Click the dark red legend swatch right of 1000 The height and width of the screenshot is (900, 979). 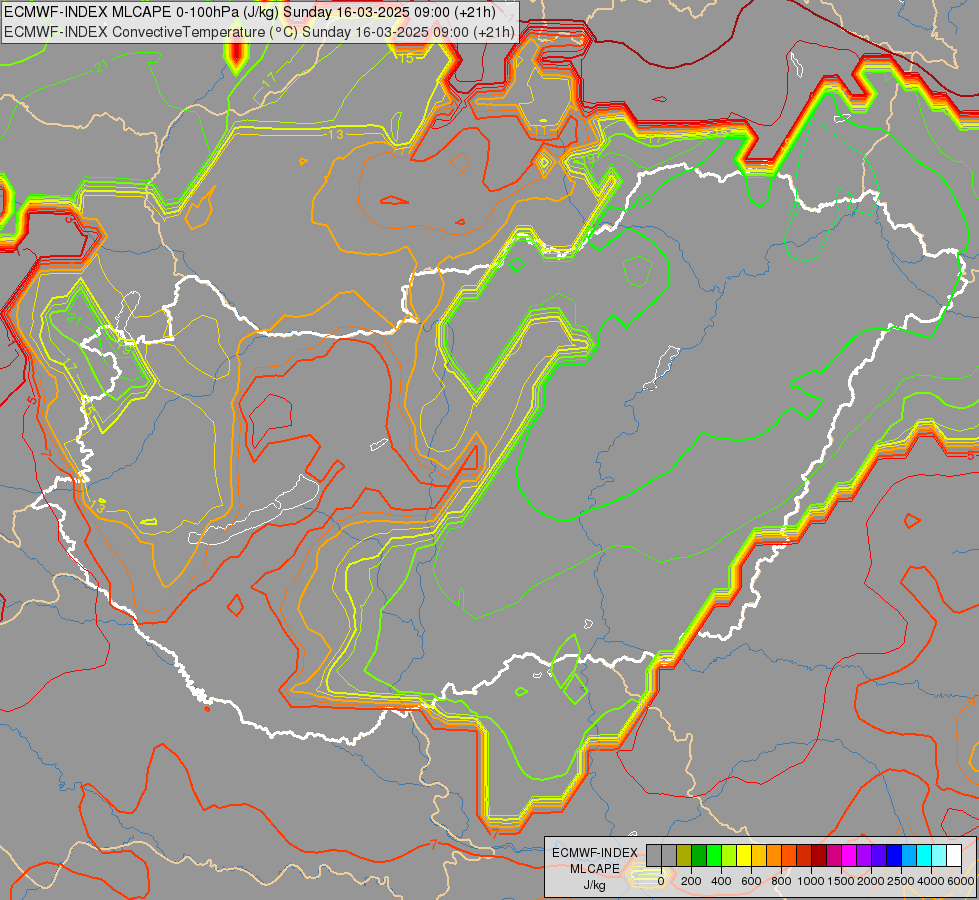click(819, 855)
